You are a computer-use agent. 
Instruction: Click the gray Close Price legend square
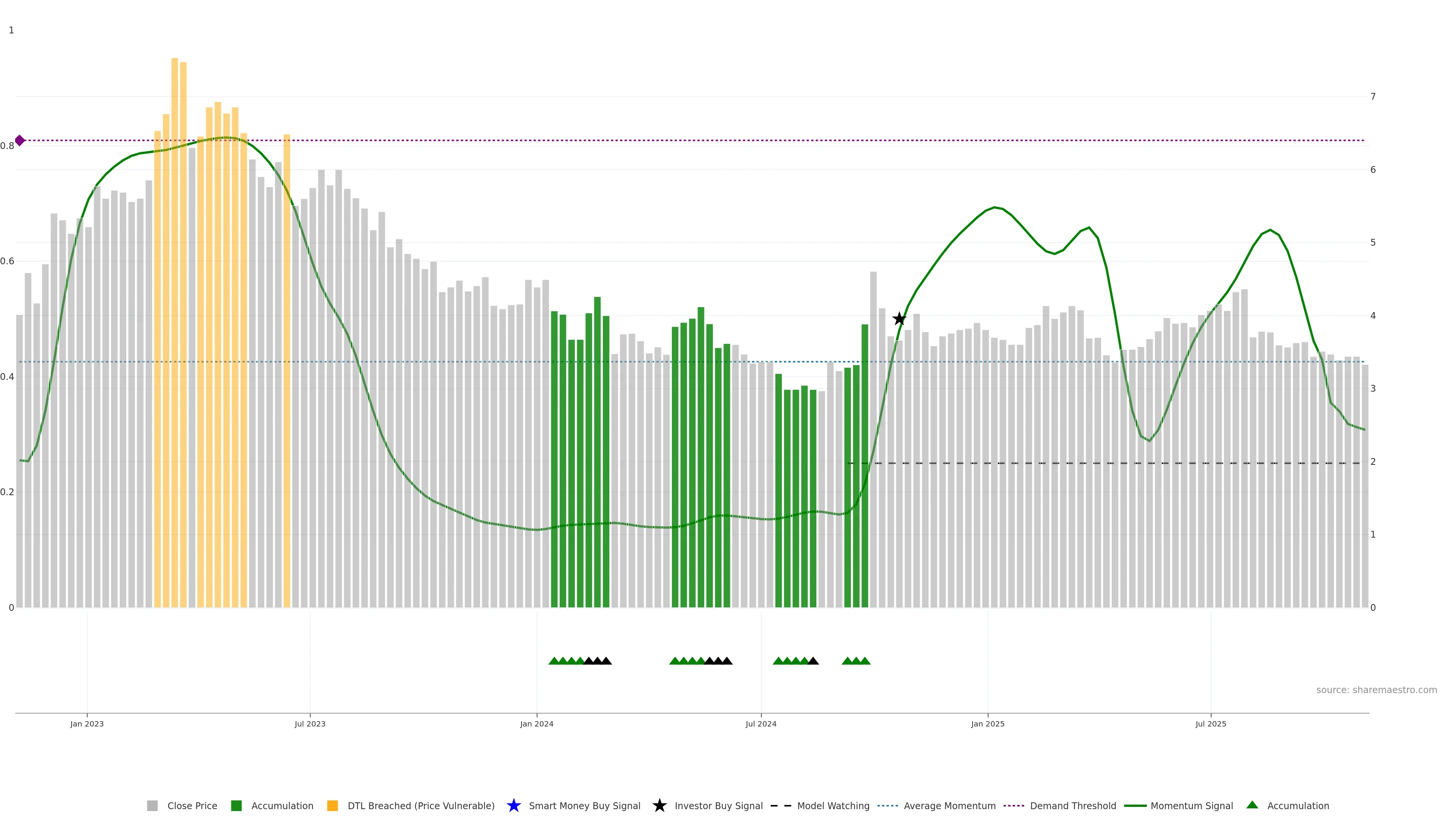click(x=152, y=805)
